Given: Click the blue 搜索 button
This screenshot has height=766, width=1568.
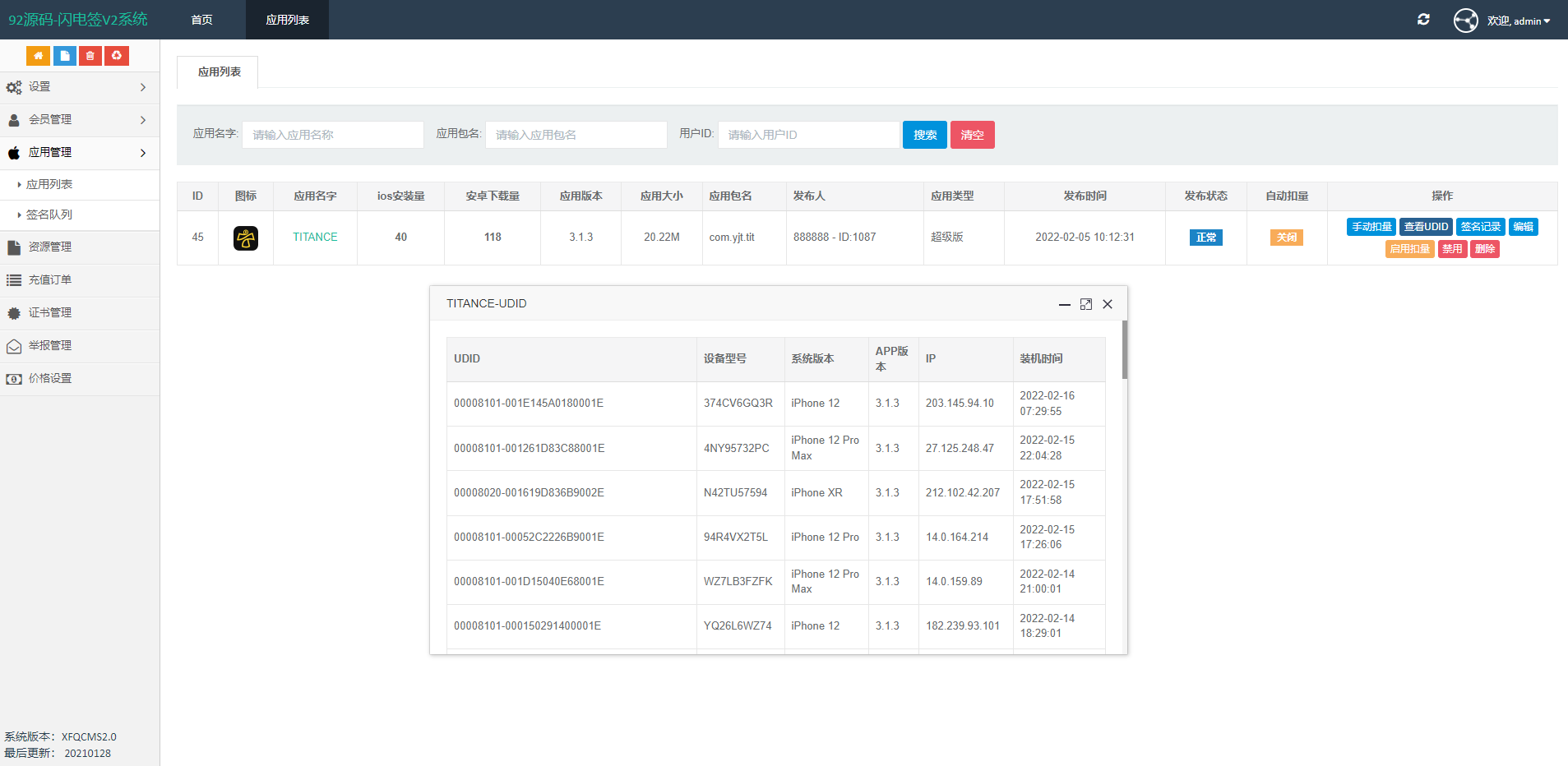Looking at the screenshot, I should tap(924, 135).
